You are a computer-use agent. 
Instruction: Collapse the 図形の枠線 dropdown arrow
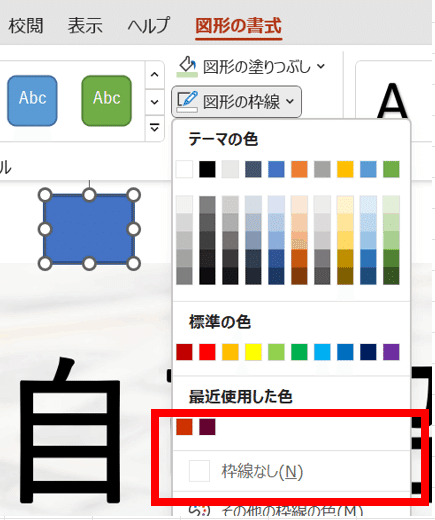point(290,101)
